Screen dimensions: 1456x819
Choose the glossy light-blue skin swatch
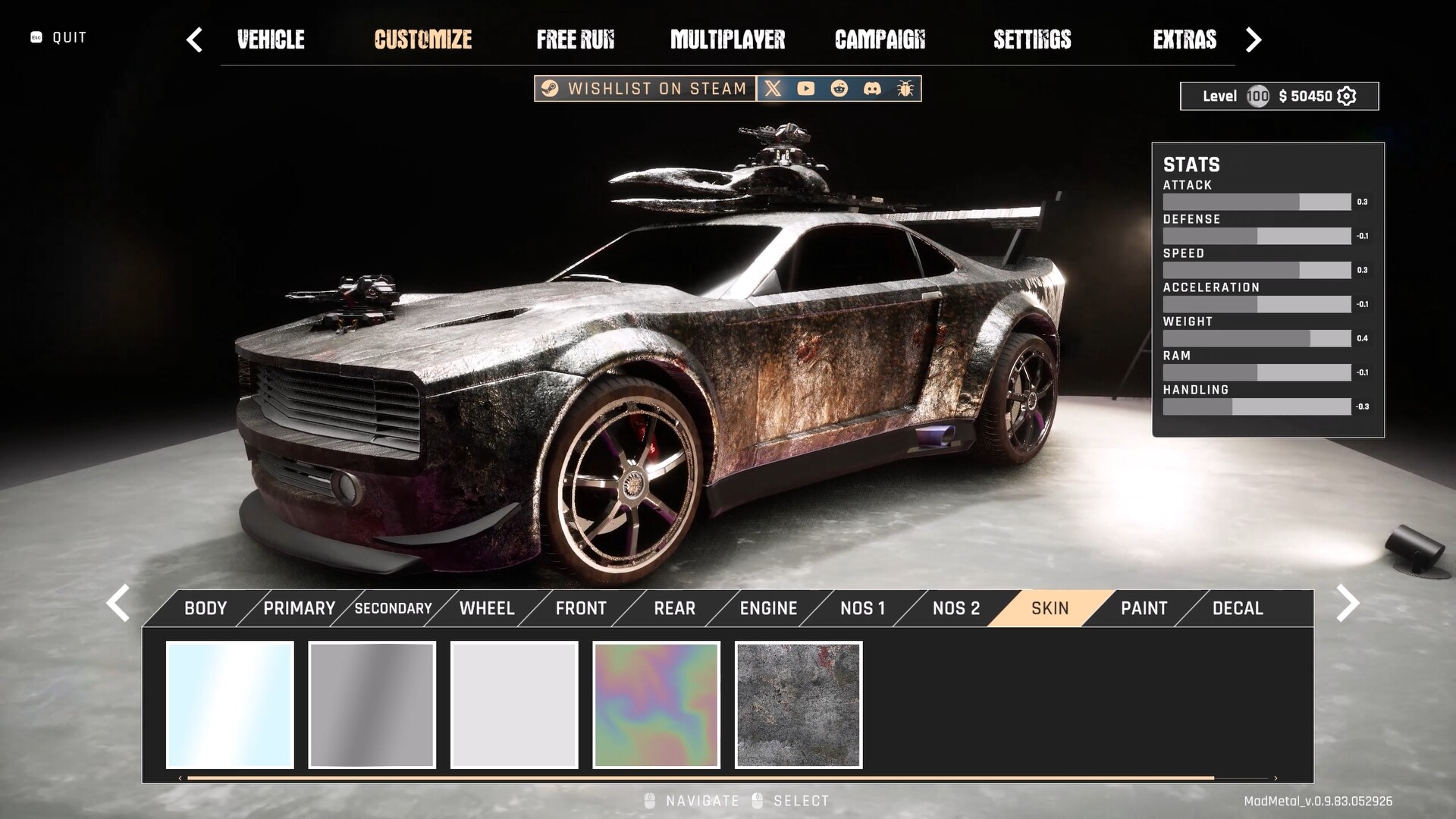pyautogui.click(x=230, y=705)
